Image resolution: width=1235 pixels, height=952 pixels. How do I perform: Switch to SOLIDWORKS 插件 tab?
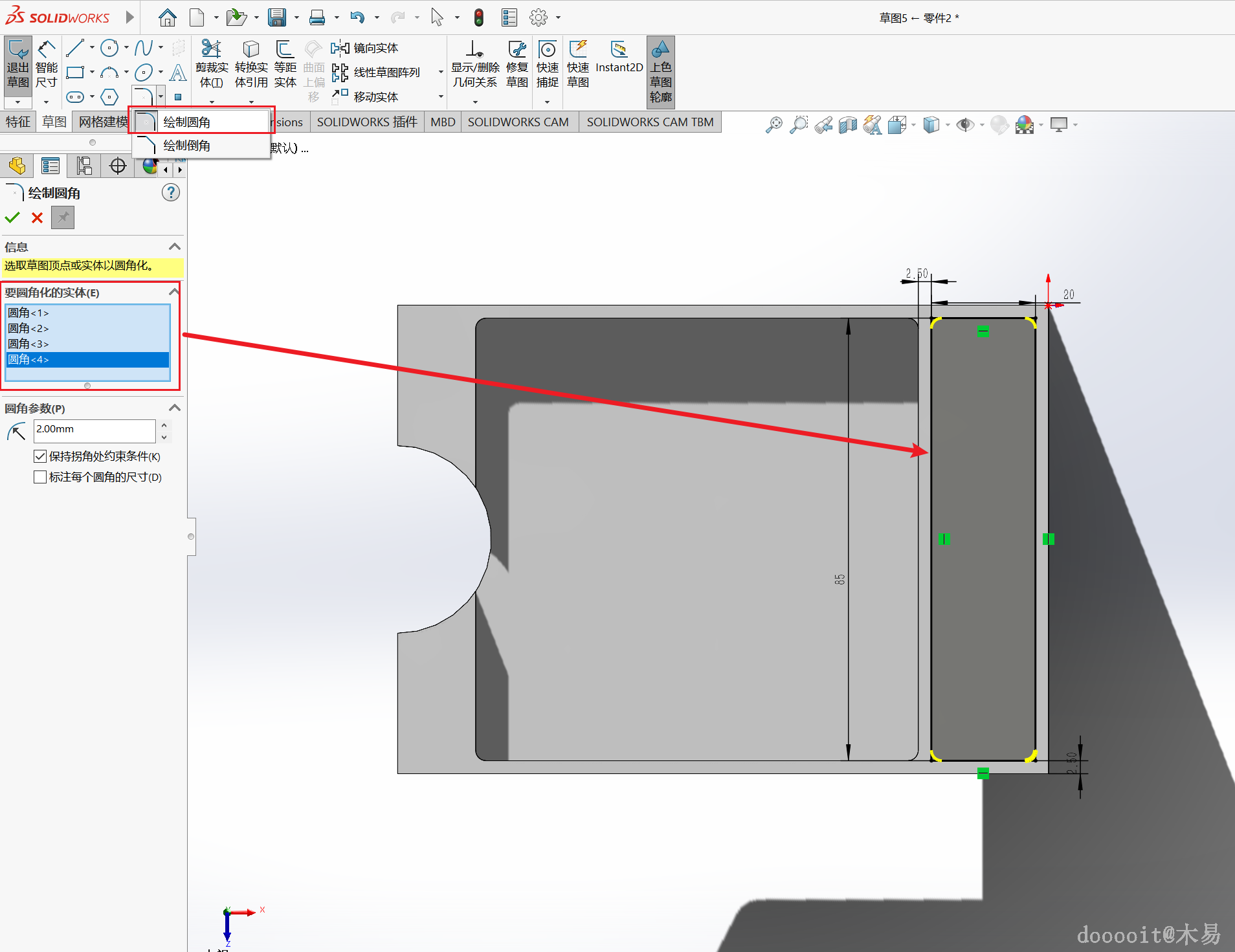point(367,122)
